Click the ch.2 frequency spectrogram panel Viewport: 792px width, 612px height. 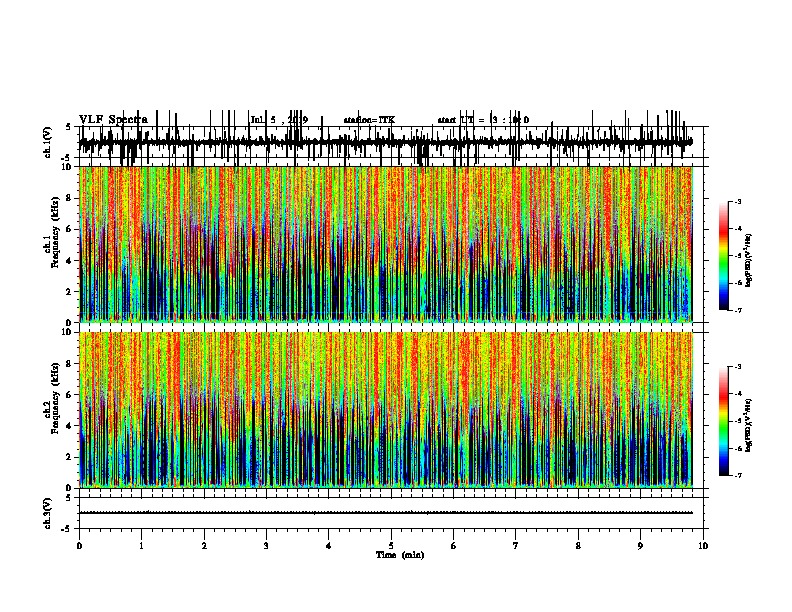[386, 410]
